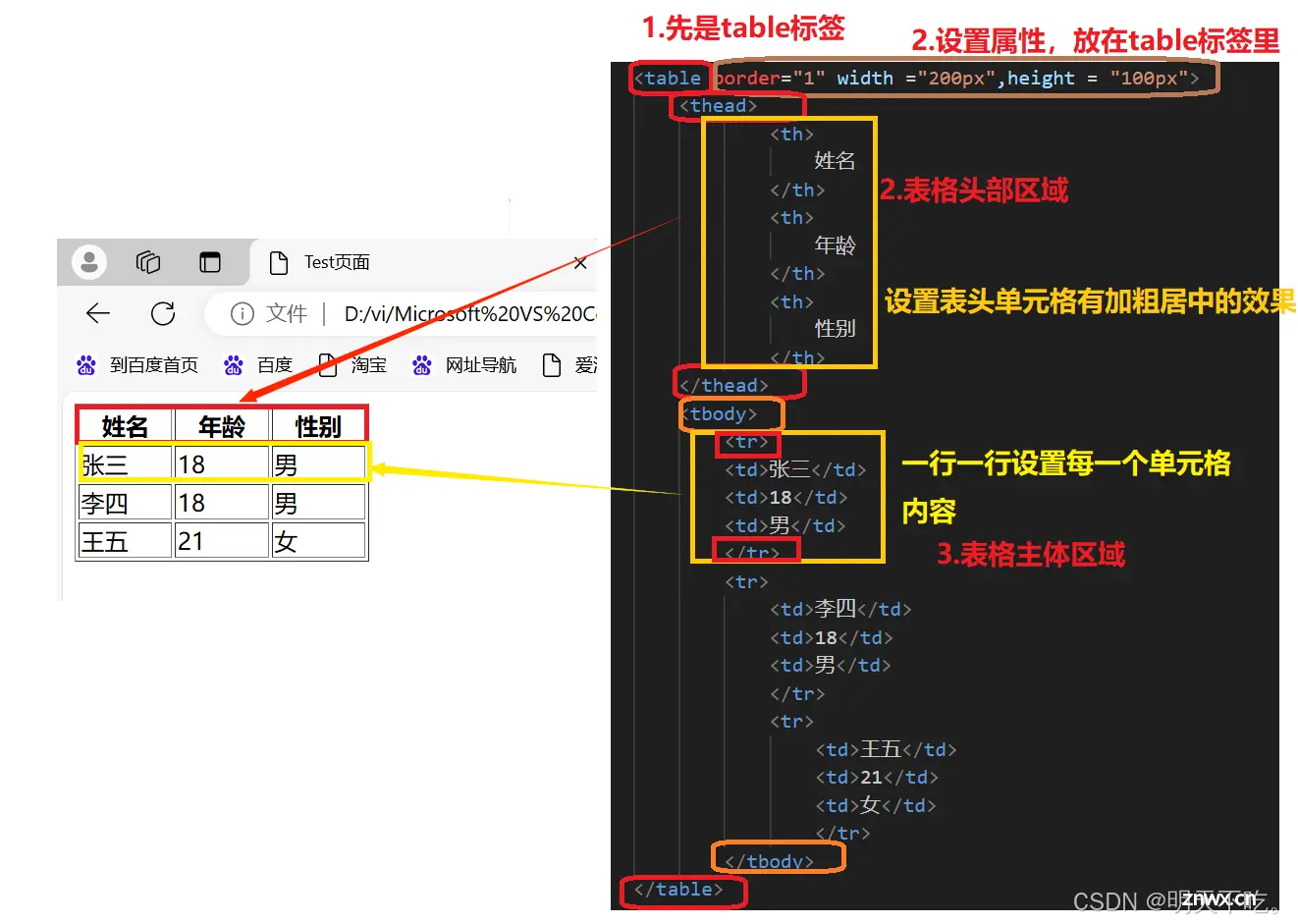Screen dimensions: 1298x924
Task: Click the closing tbody tag in code
Action: (x=769, y=861)
